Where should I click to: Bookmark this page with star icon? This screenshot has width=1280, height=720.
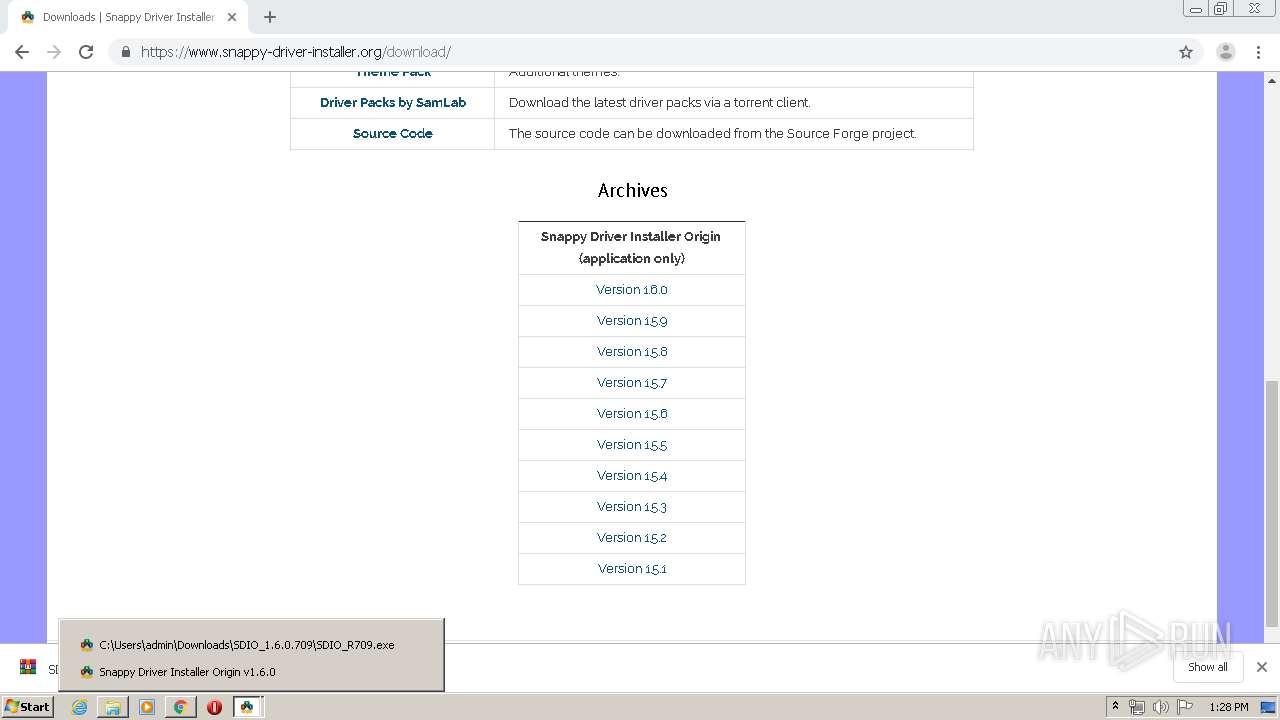click(1186, 52)
